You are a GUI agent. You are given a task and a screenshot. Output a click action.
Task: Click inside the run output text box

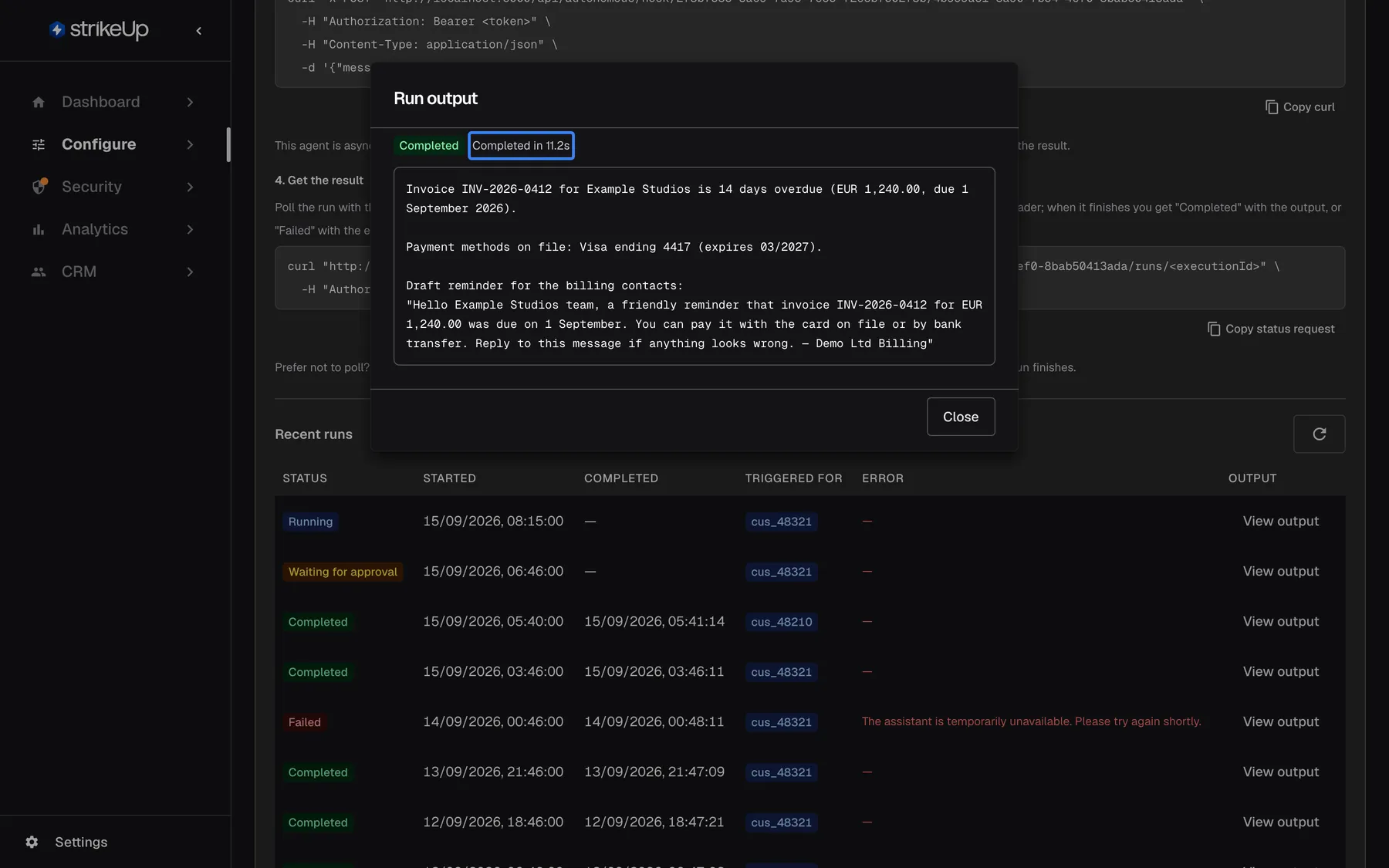[x=694, y=266]
